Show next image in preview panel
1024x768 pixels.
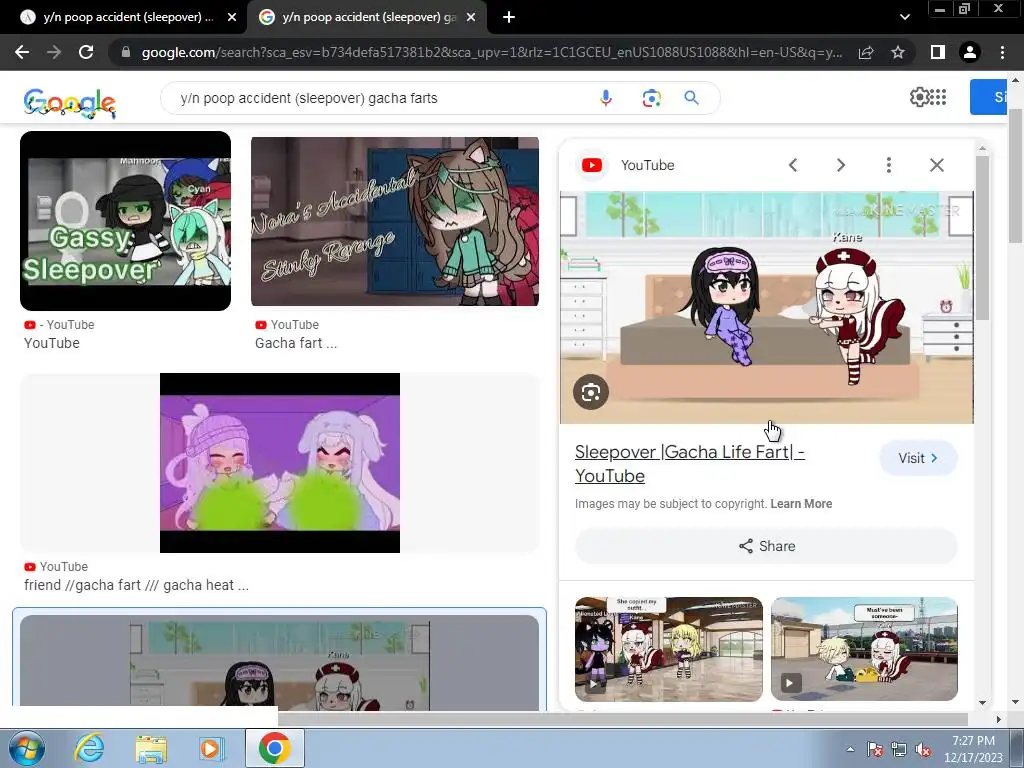pos(840,165)
